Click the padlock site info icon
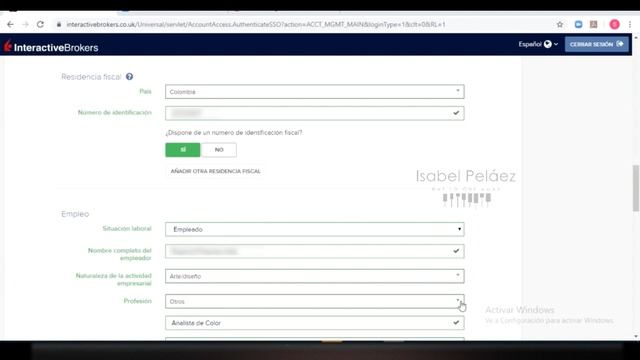Viewport: 640px width, 360px height. (x=59, y=24)
